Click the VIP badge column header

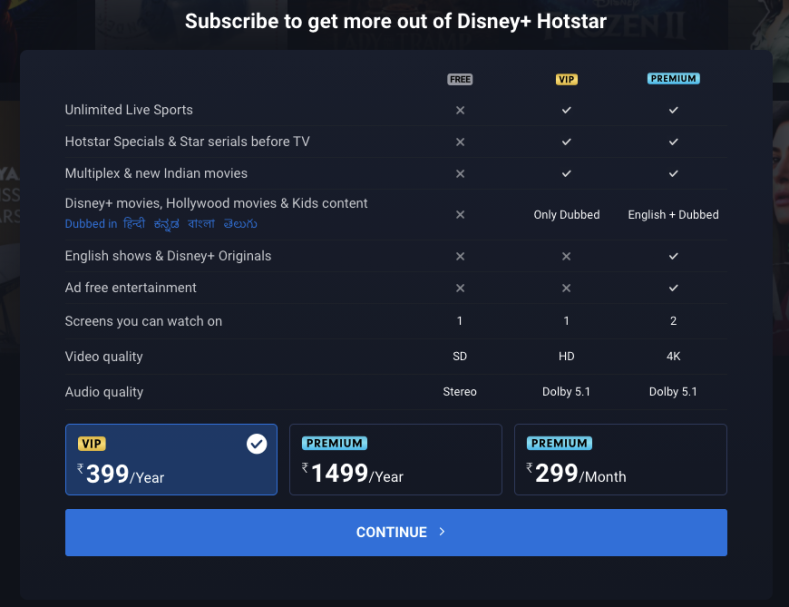[567, 79]
